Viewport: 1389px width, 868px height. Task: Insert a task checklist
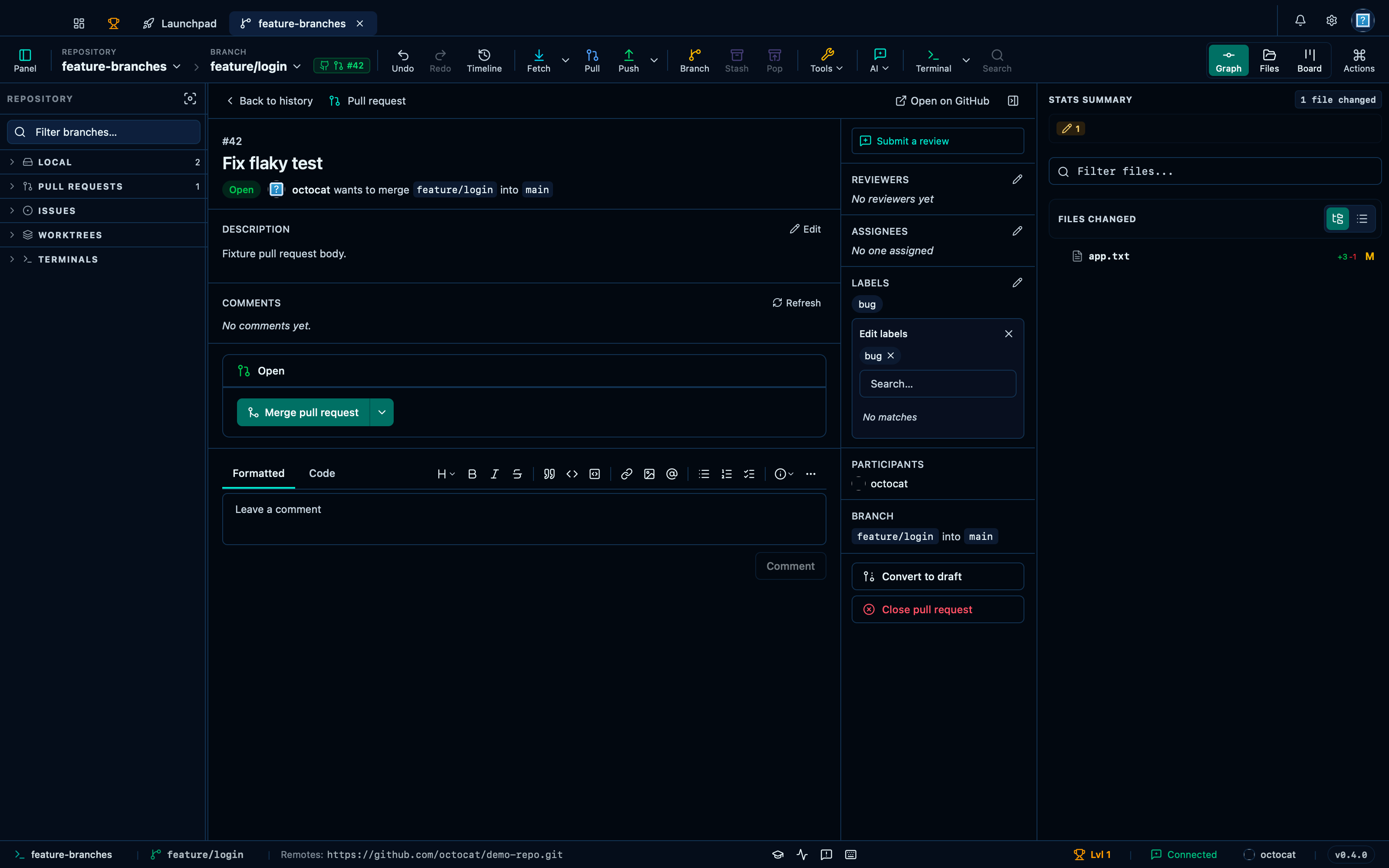tap(750, 474)
